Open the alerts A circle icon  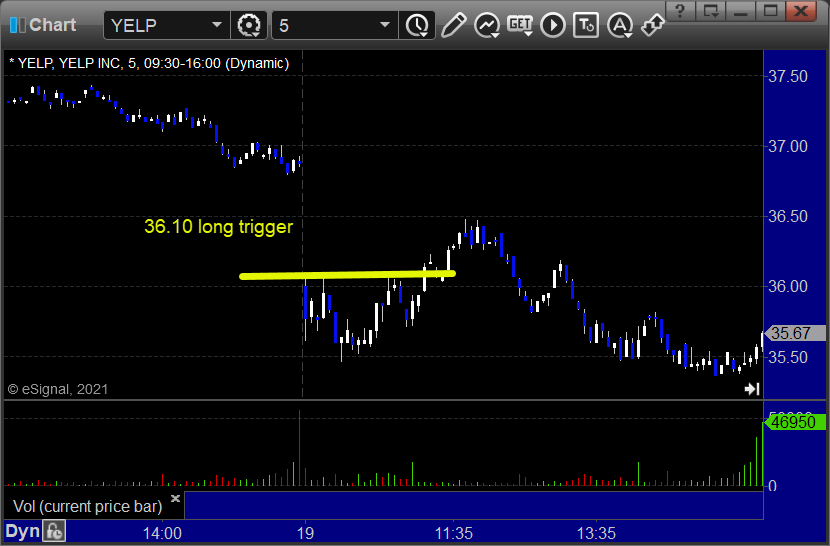(x=620, y=25)
